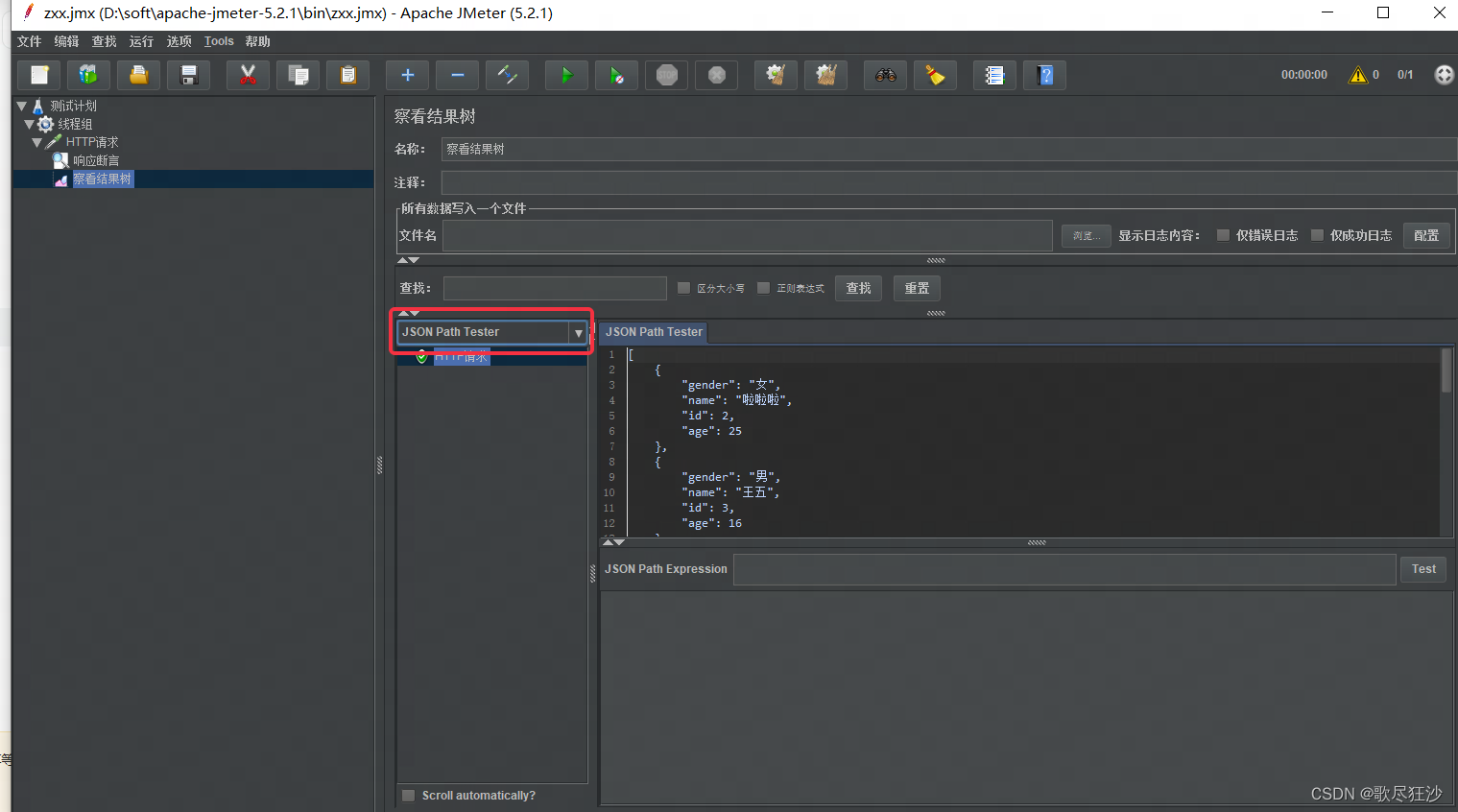Select the 察看结果树 tree node
1458x812 pixels.
tap(103, 179)
